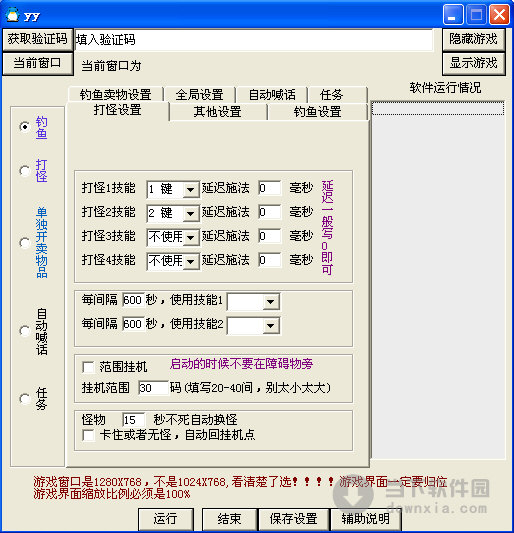Close the YY window
This screenshot has height=533, width=514.
(x=499, y=15)
